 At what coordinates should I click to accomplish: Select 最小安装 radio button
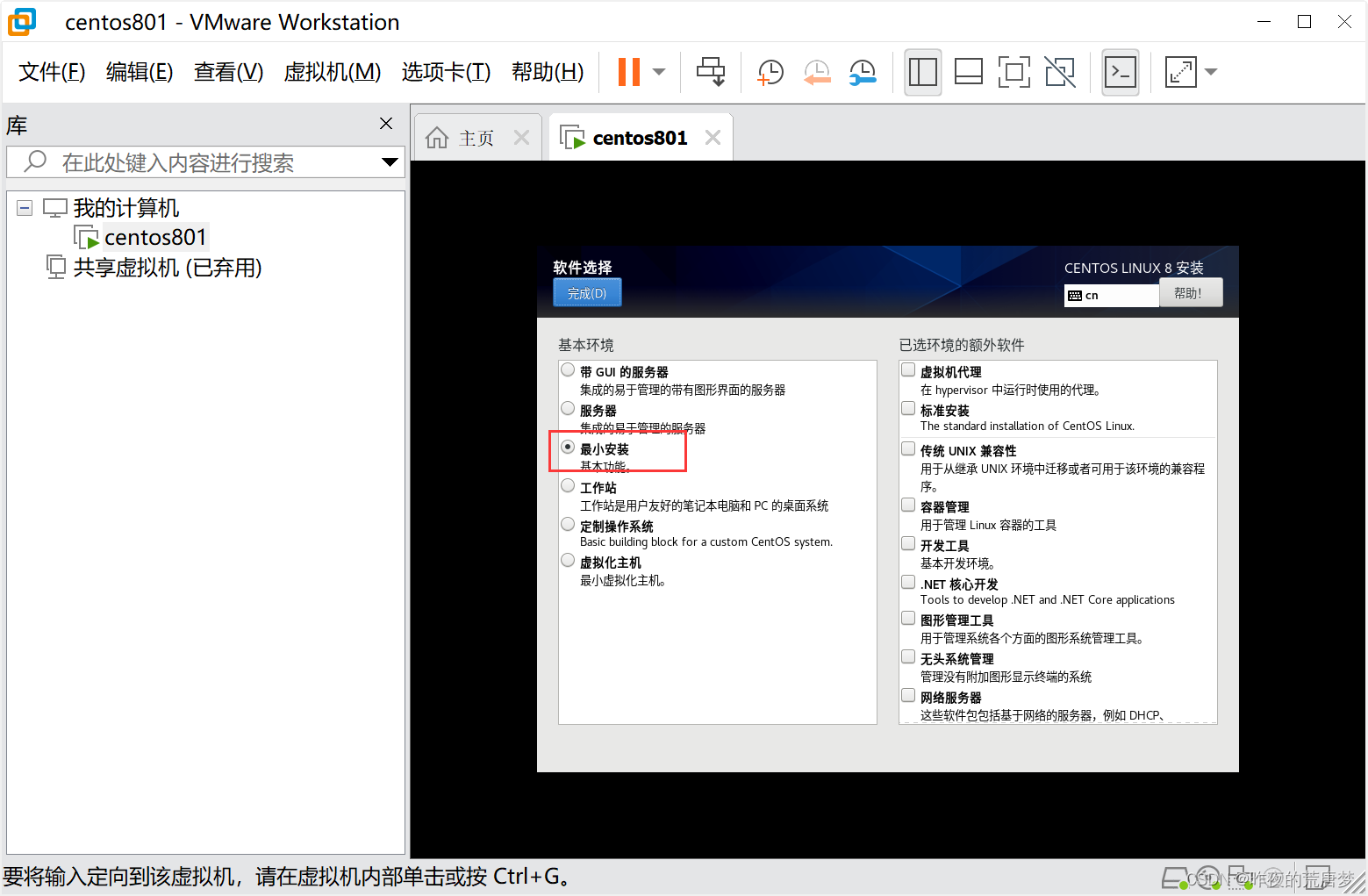569,448
